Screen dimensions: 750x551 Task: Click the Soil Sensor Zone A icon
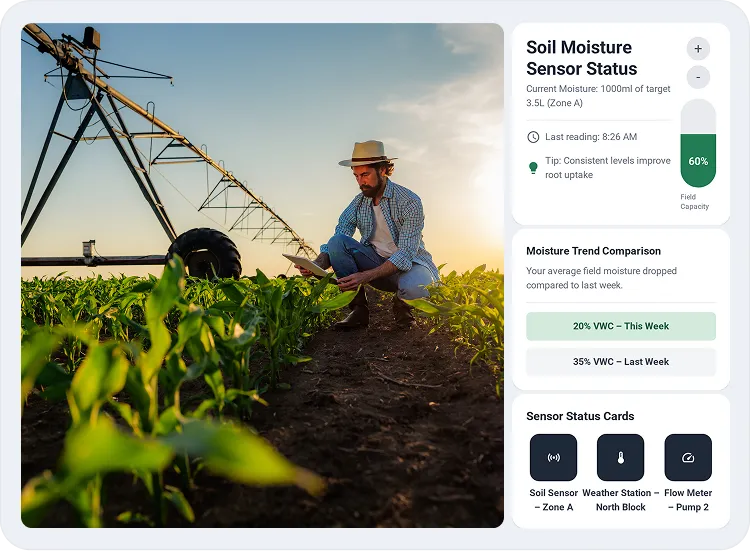coord(553,458)
